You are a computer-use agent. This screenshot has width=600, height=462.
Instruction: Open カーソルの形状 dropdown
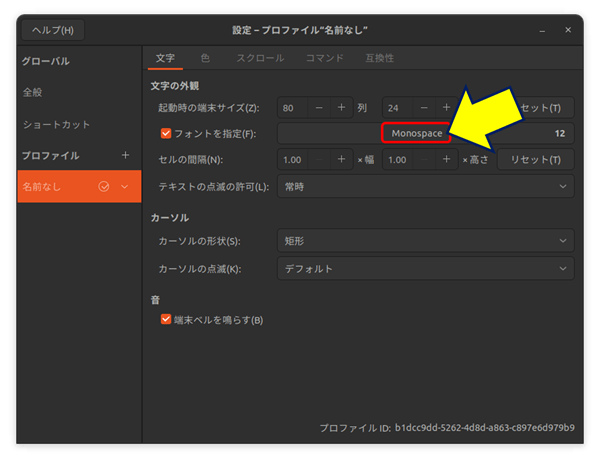pos(426,241)
